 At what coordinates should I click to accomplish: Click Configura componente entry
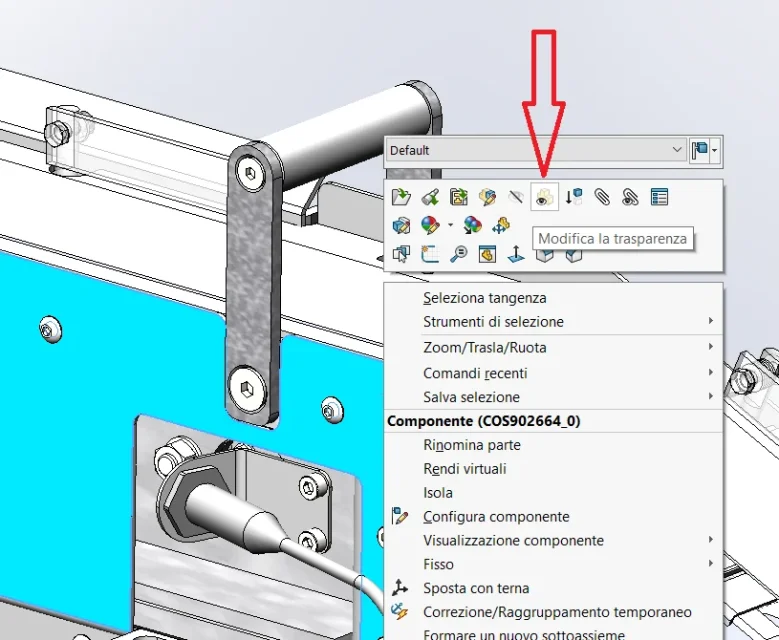[496, 517]
